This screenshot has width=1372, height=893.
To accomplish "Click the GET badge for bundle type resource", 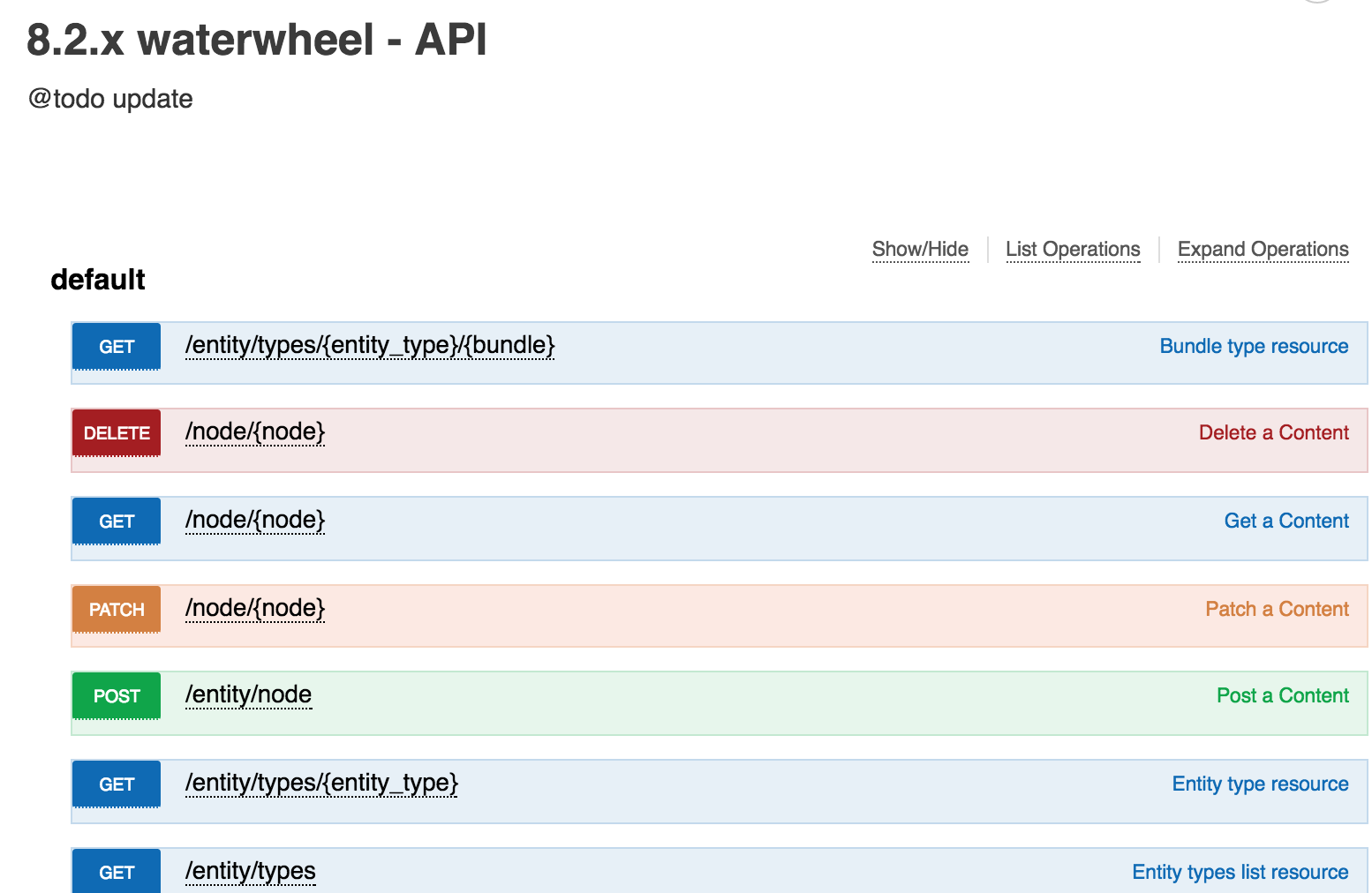I will coord(116,346).
